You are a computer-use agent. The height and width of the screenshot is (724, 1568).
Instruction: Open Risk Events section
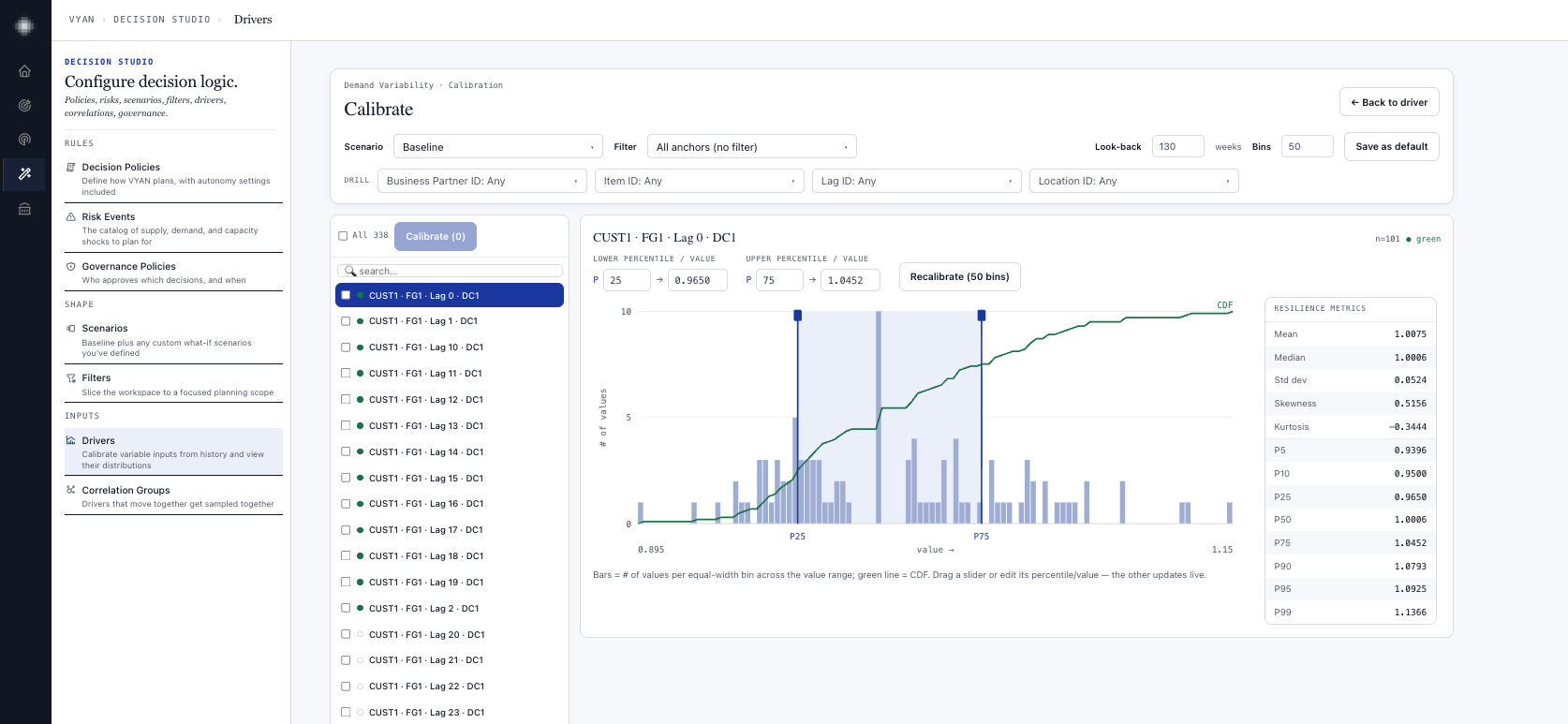point(173,228)
